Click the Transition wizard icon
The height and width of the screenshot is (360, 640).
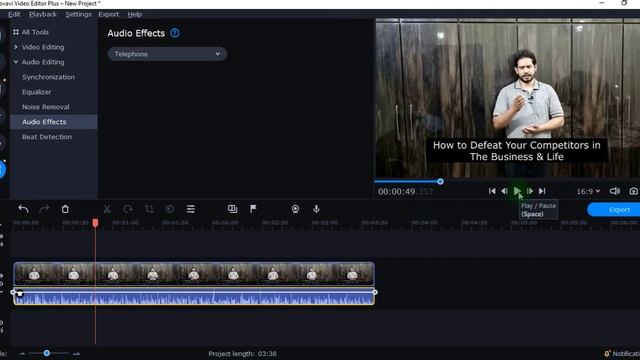tap(232, 209)
